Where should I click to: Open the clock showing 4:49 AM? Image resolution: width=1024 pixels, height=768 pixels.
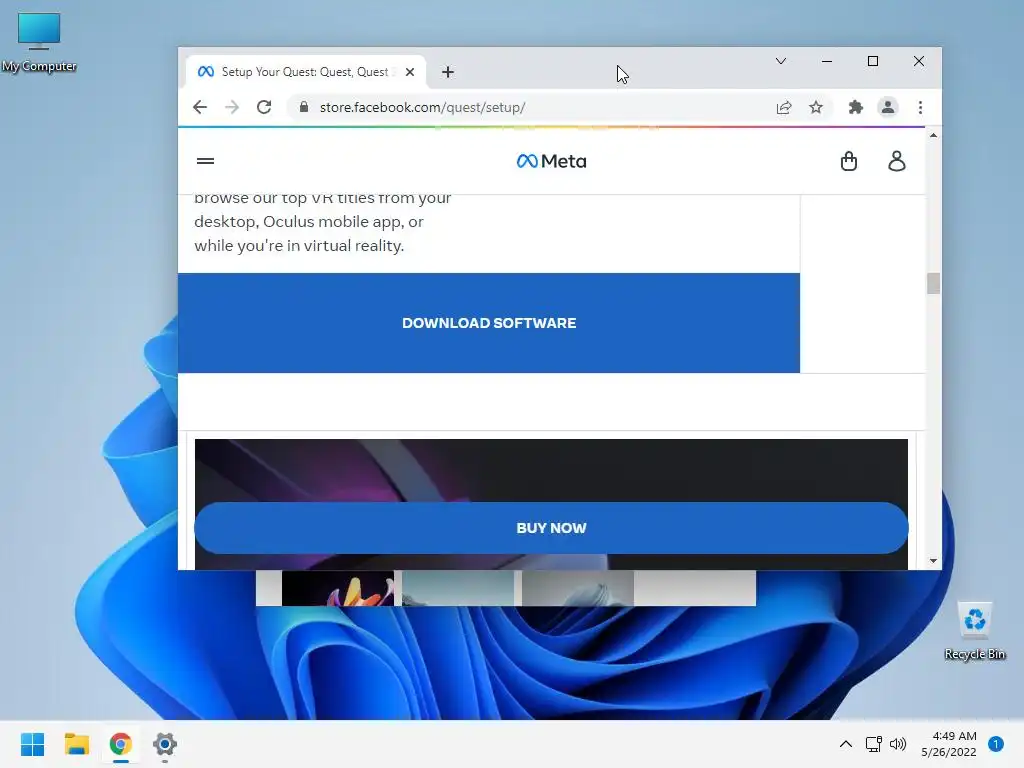point(949,744)
